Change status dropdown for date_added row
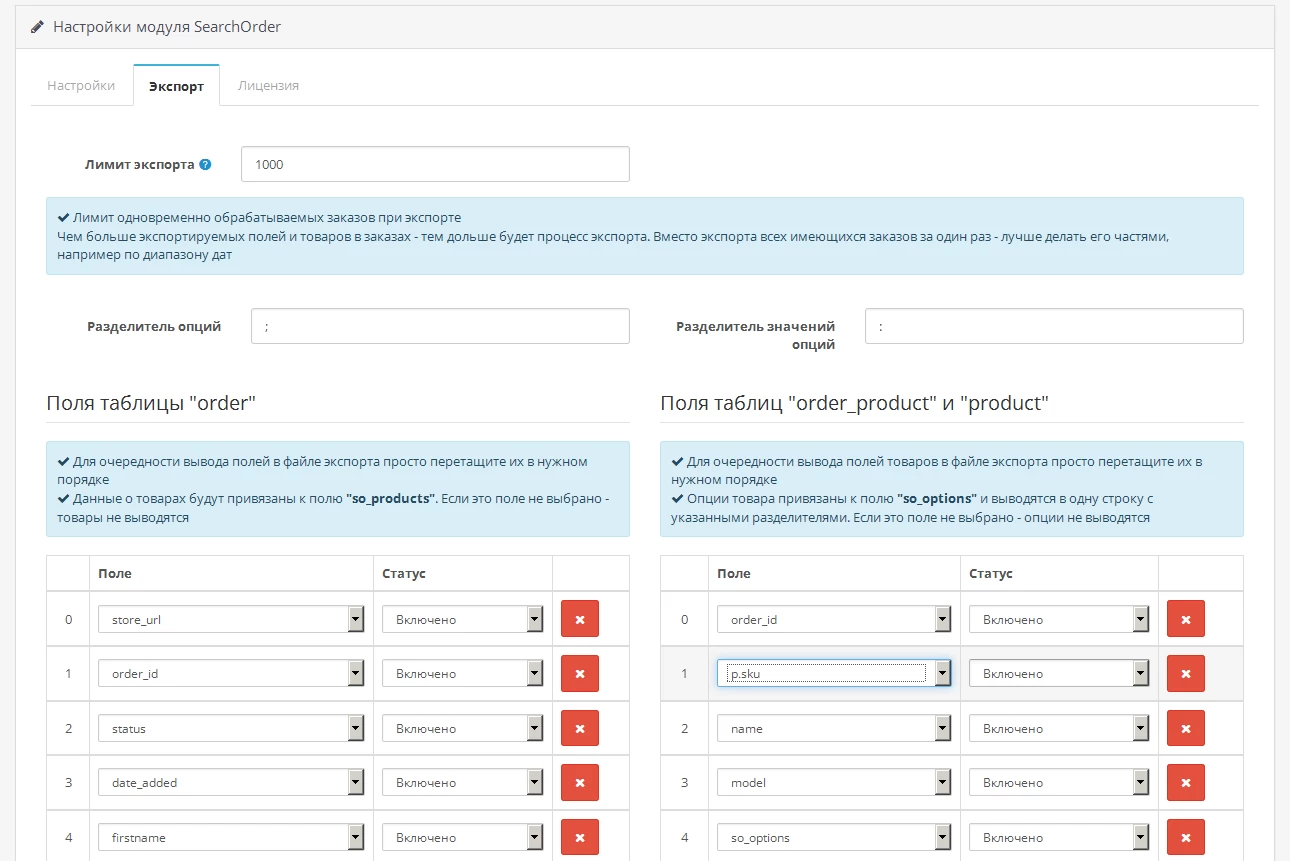Viewport: 1290px width, 861px height. 463,782
